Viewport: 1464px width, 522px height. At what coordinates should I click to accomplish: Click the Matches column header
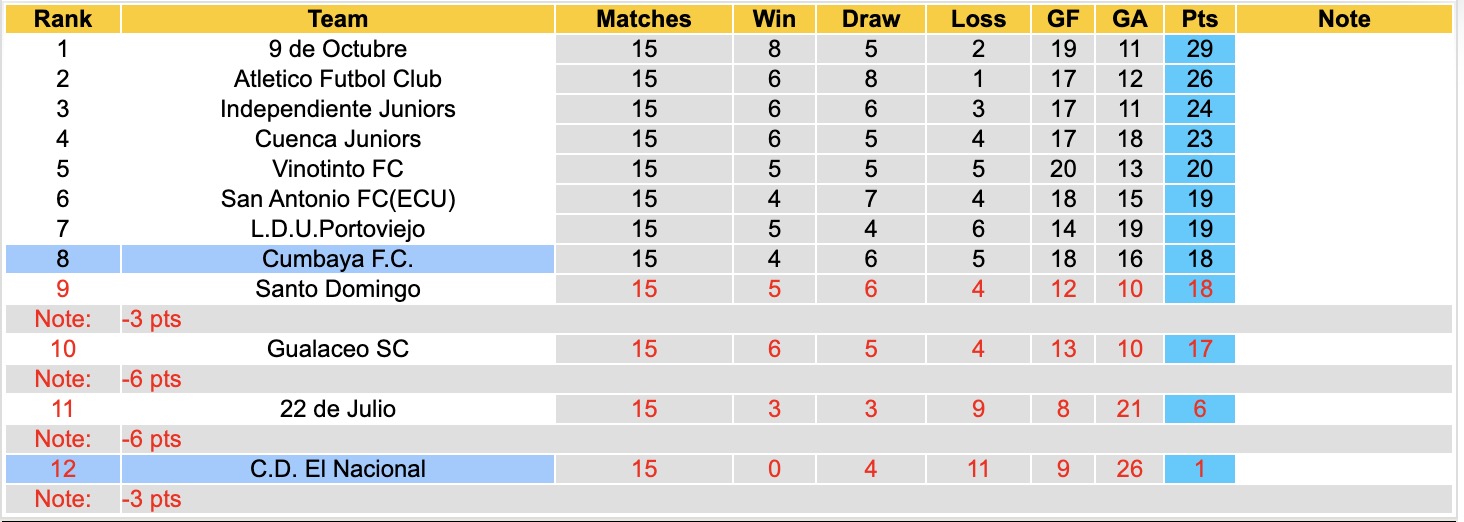(644, 19)
